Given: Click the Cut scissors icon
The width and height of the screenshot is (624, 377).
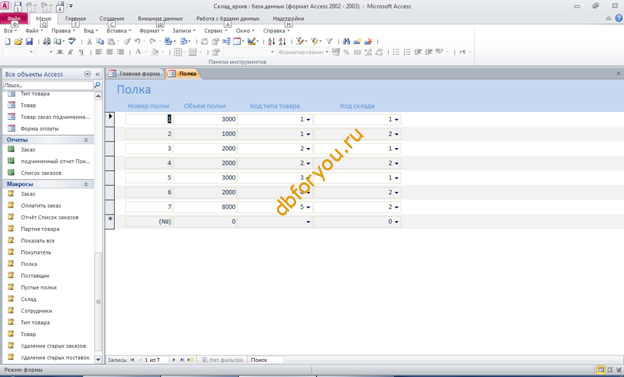Looking at the screenshot, I should [x=90, y=41].
